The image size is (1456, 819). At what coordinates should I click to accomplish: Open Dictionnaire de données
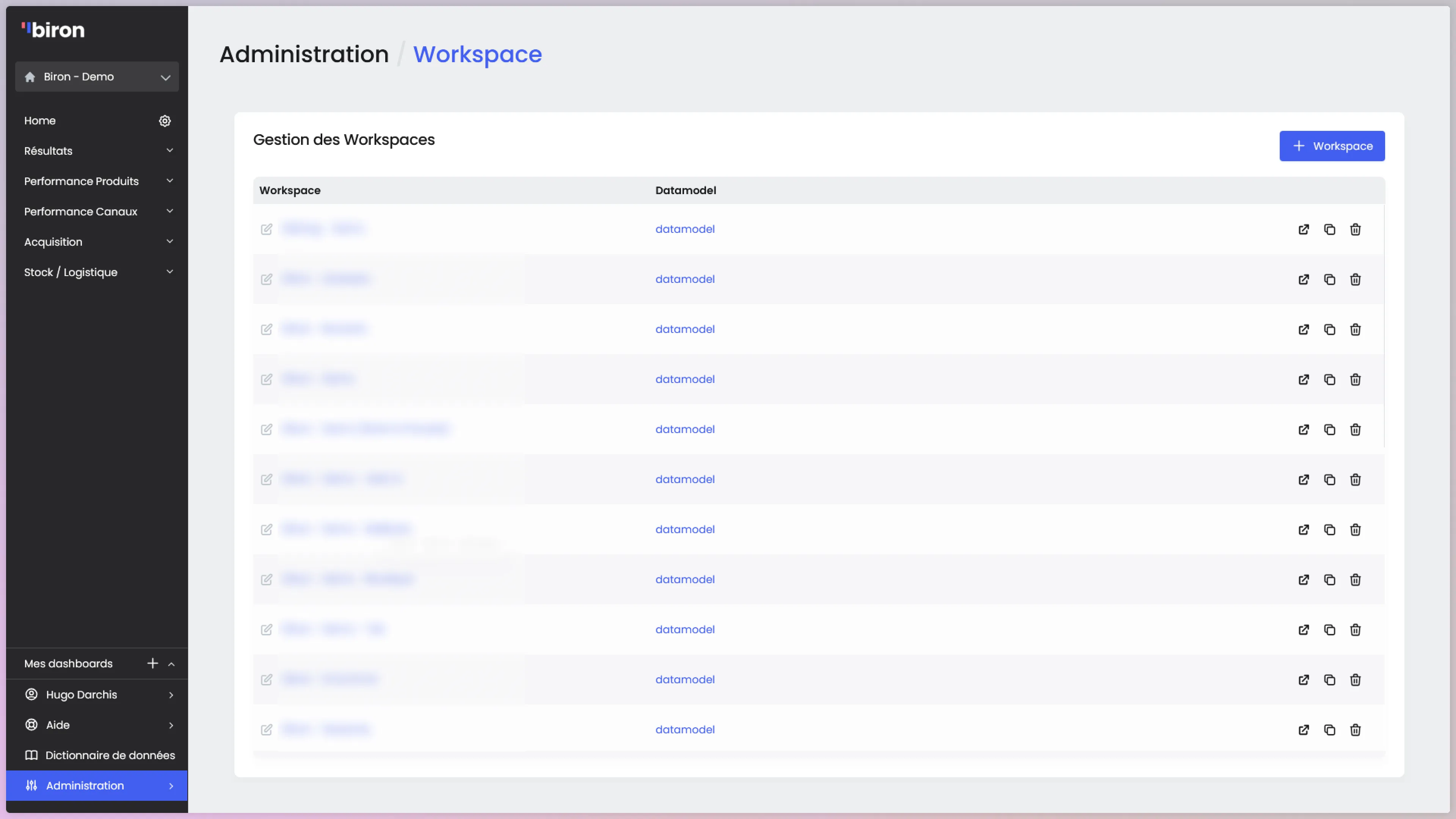coord(97,755)
